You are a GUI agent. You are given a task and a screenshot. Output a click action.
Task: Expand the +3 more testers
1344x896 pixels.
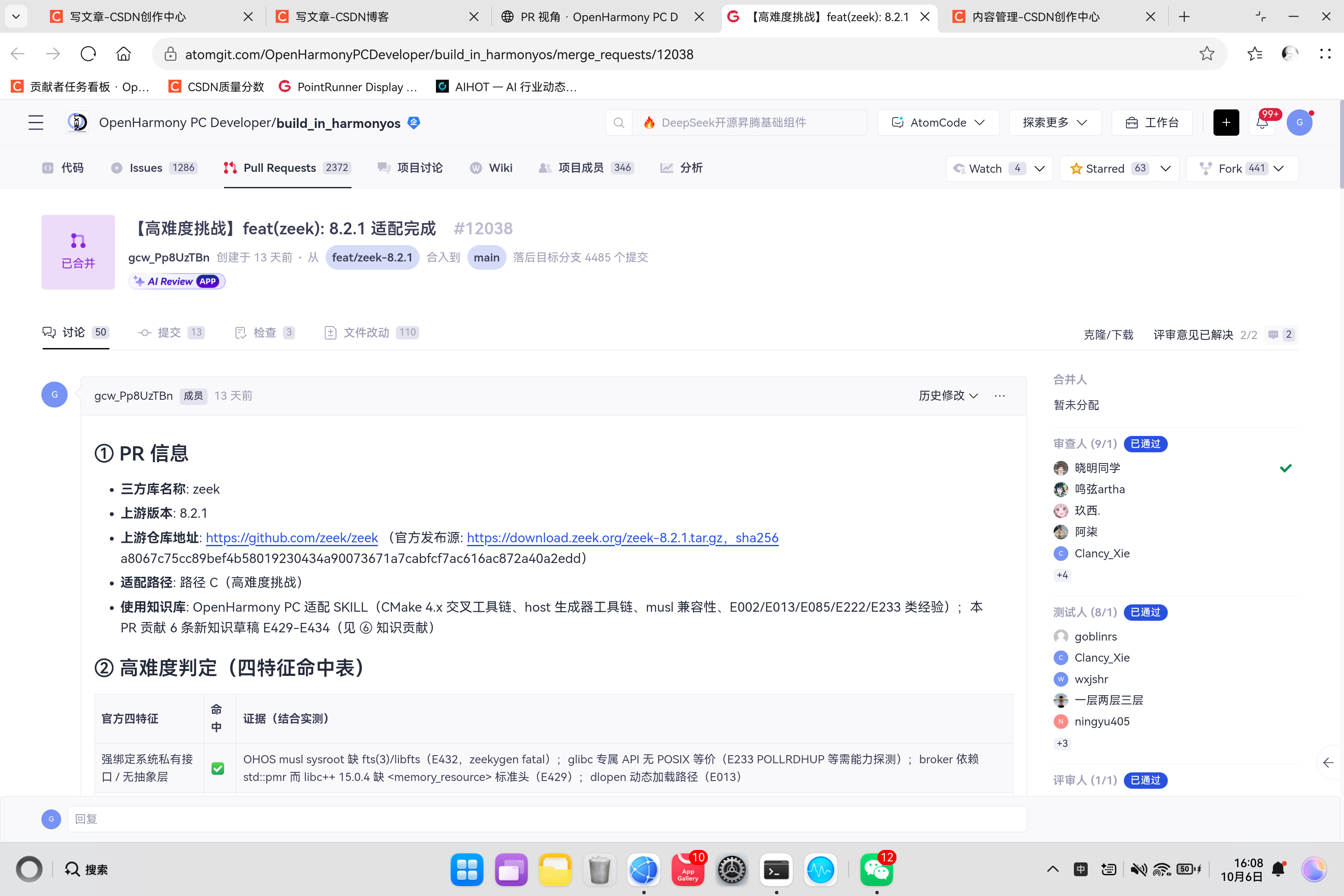pos(1062,744)
